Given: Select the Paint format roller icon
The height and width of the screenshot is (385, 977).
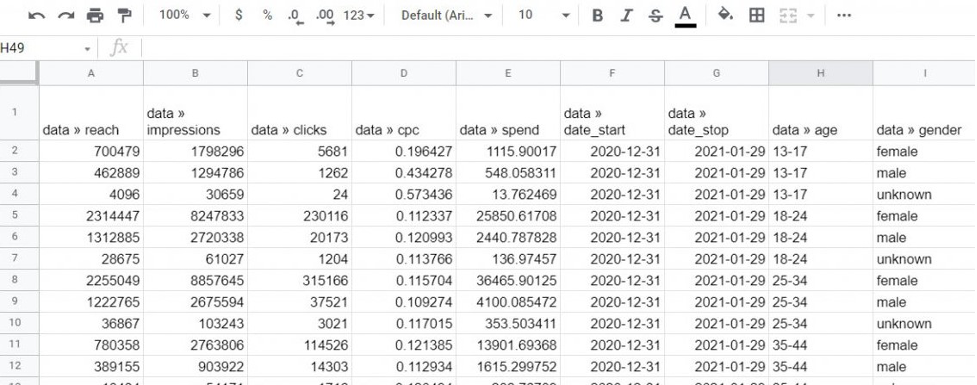Looking at the screenshot, I should tap(125, 16).
